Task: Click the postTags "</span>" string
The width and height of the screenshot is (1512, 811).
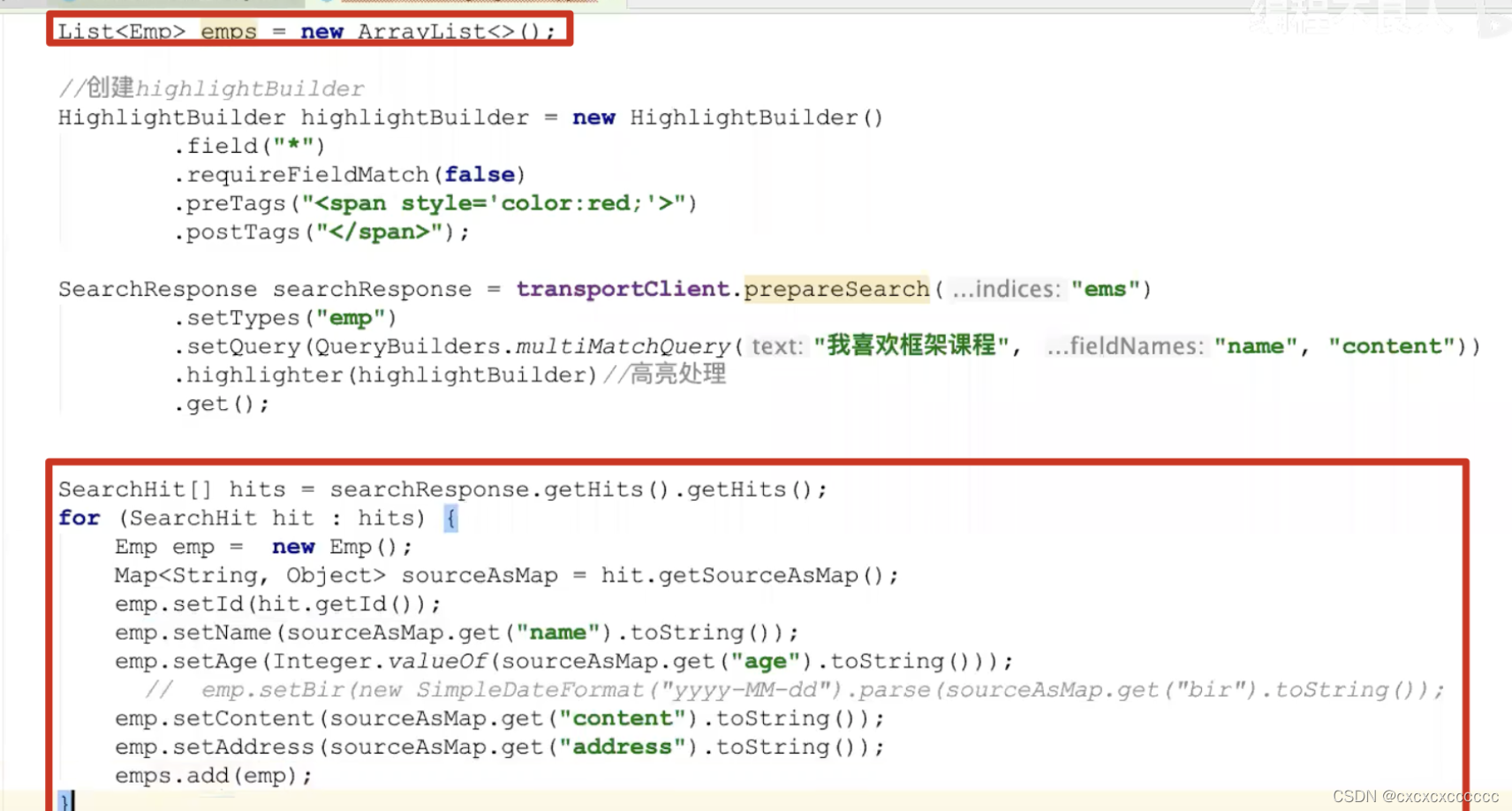Action: (379, 232)
